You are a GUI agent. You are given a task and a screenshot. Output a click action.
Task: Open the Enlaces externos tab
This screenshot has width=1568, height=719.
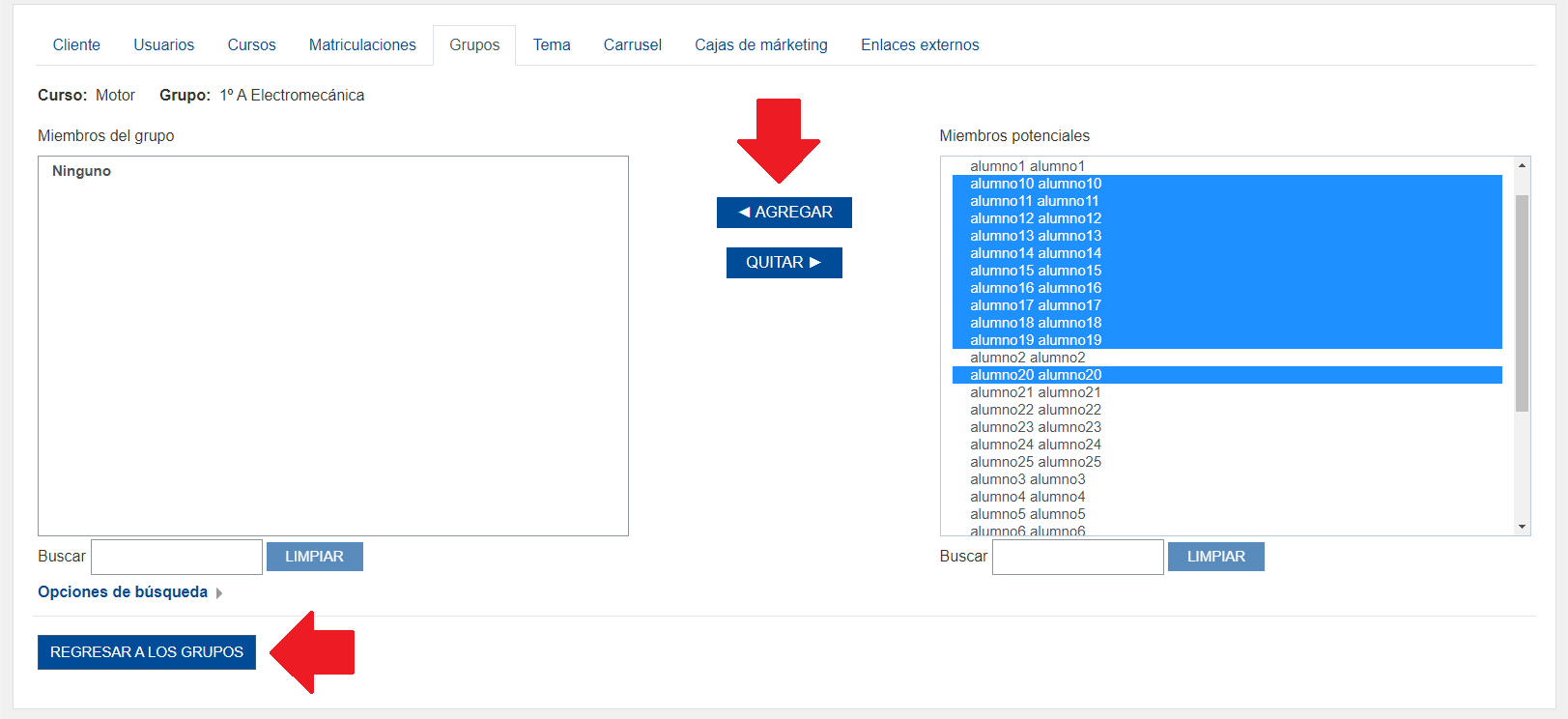click(920, 45)
